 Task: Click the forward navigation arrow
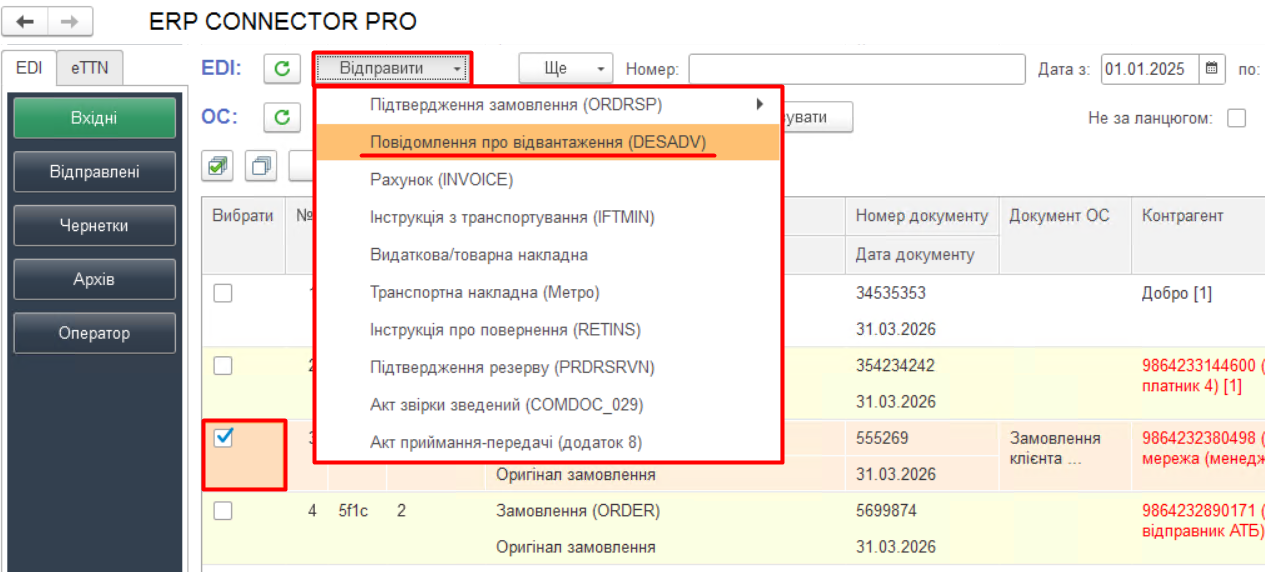coord(70,21)
